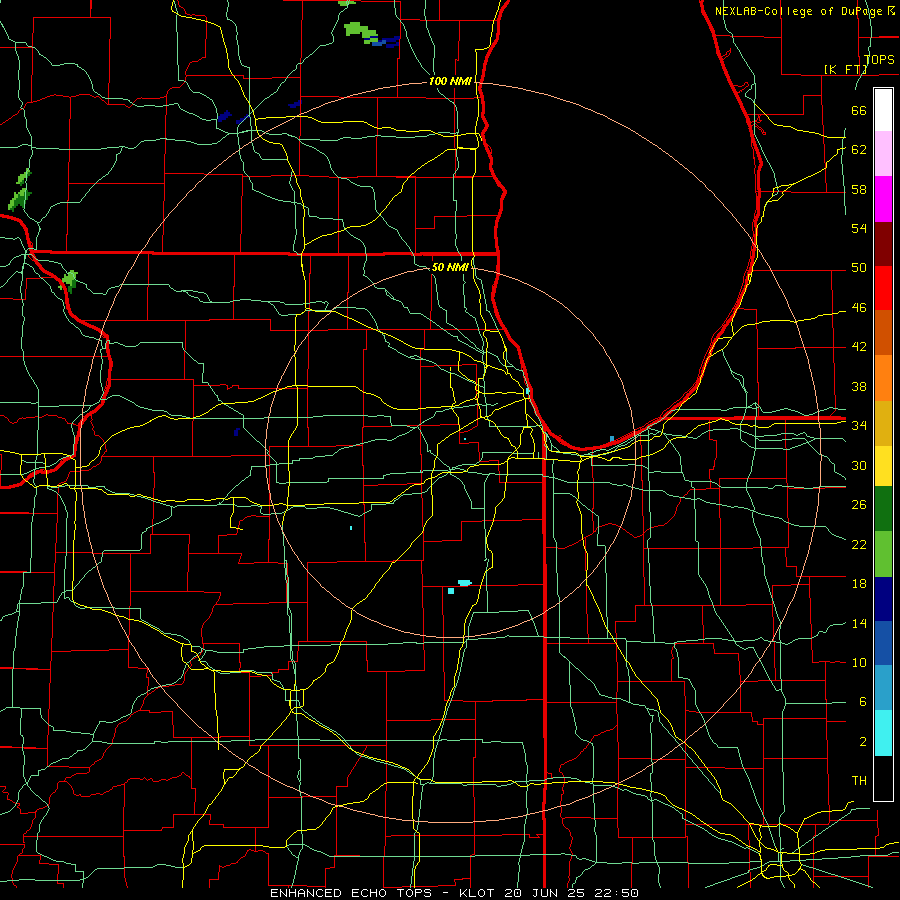Click the "20 JUN 25 22:50" timestamp
900x900 pixels.
(571, 893)
